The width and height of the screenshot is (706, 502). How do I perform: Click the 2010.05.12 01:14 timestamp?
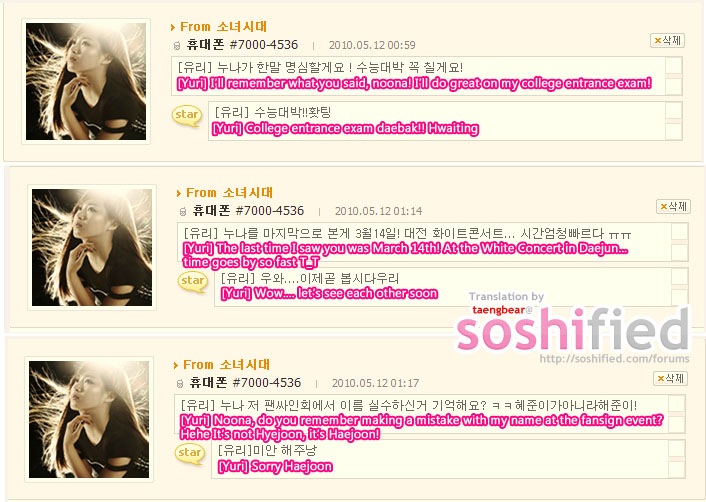[378, 211]
